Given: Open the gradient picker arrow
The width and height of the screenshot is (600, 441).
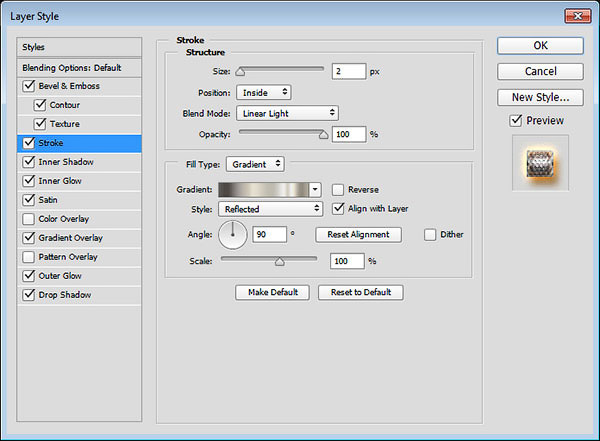Looking at the screenshot, I should coord(315,189).
